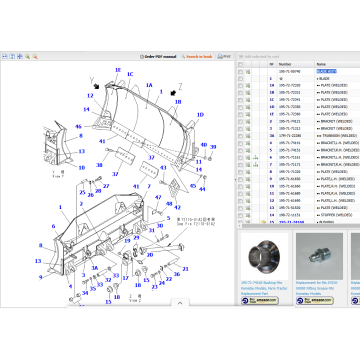Click the green structure tree icon in row 7
The height and width of the screenshot is (360, 360).
pyautogui.click(x=256, y=165)
